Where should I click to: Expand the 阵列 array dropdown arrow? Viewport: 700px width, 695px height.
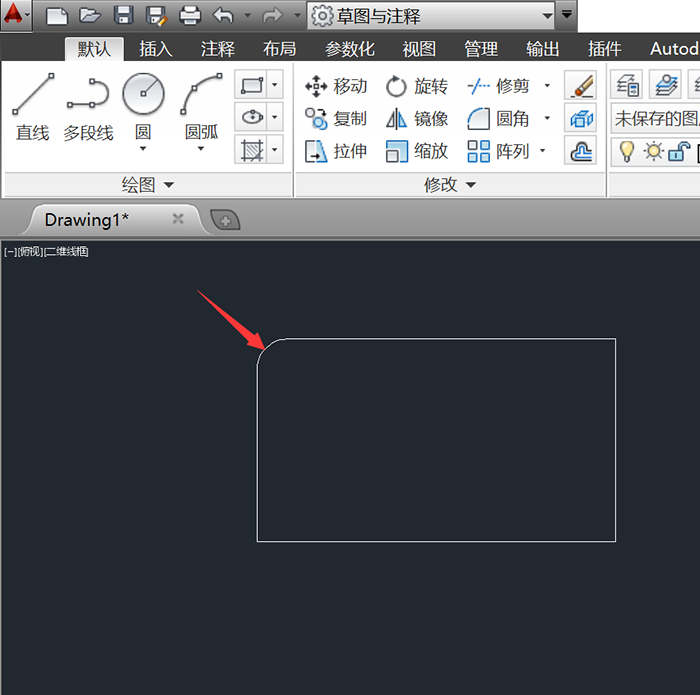click(543, 151)
